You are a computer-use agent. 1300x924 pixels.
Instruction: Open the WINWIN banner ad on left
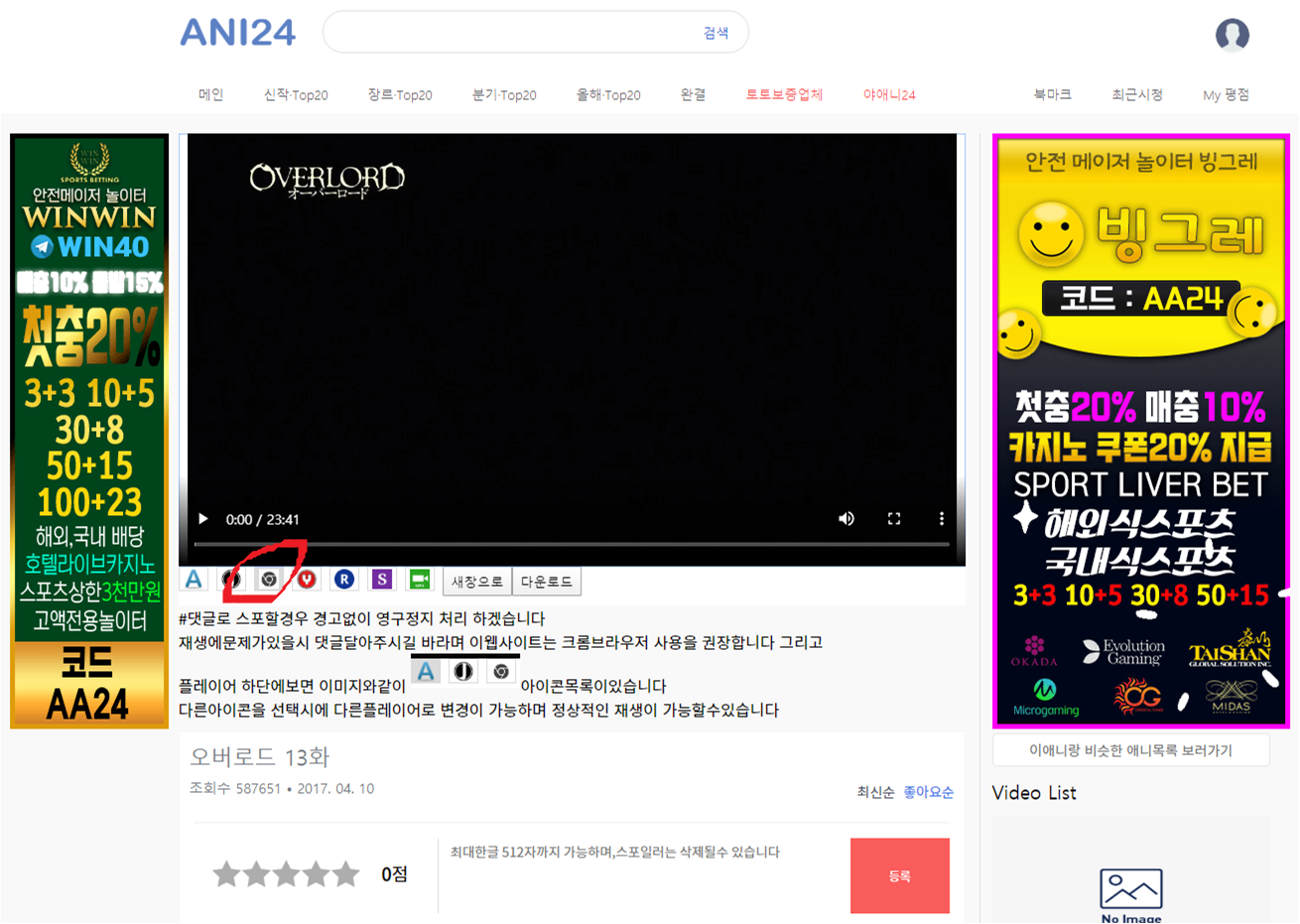coord(89,432)
